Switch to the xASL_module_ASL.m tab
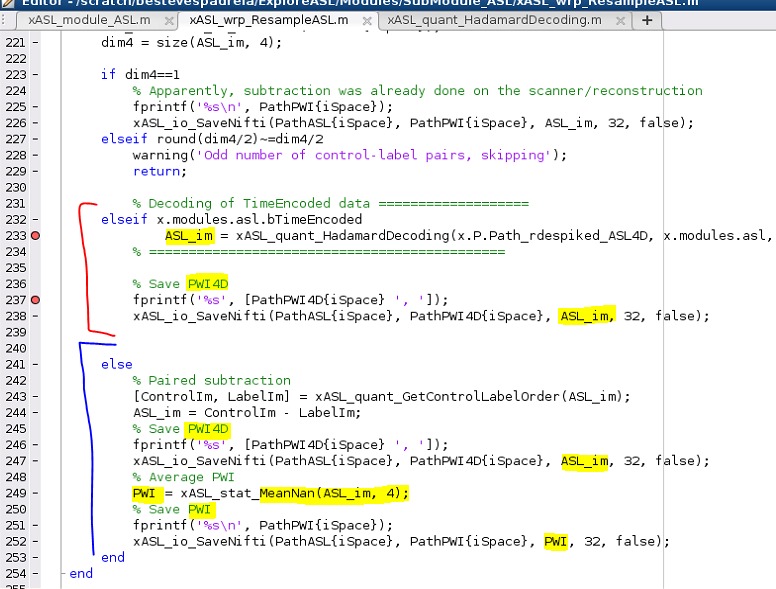The image size is (776, 589). (89, 20)
